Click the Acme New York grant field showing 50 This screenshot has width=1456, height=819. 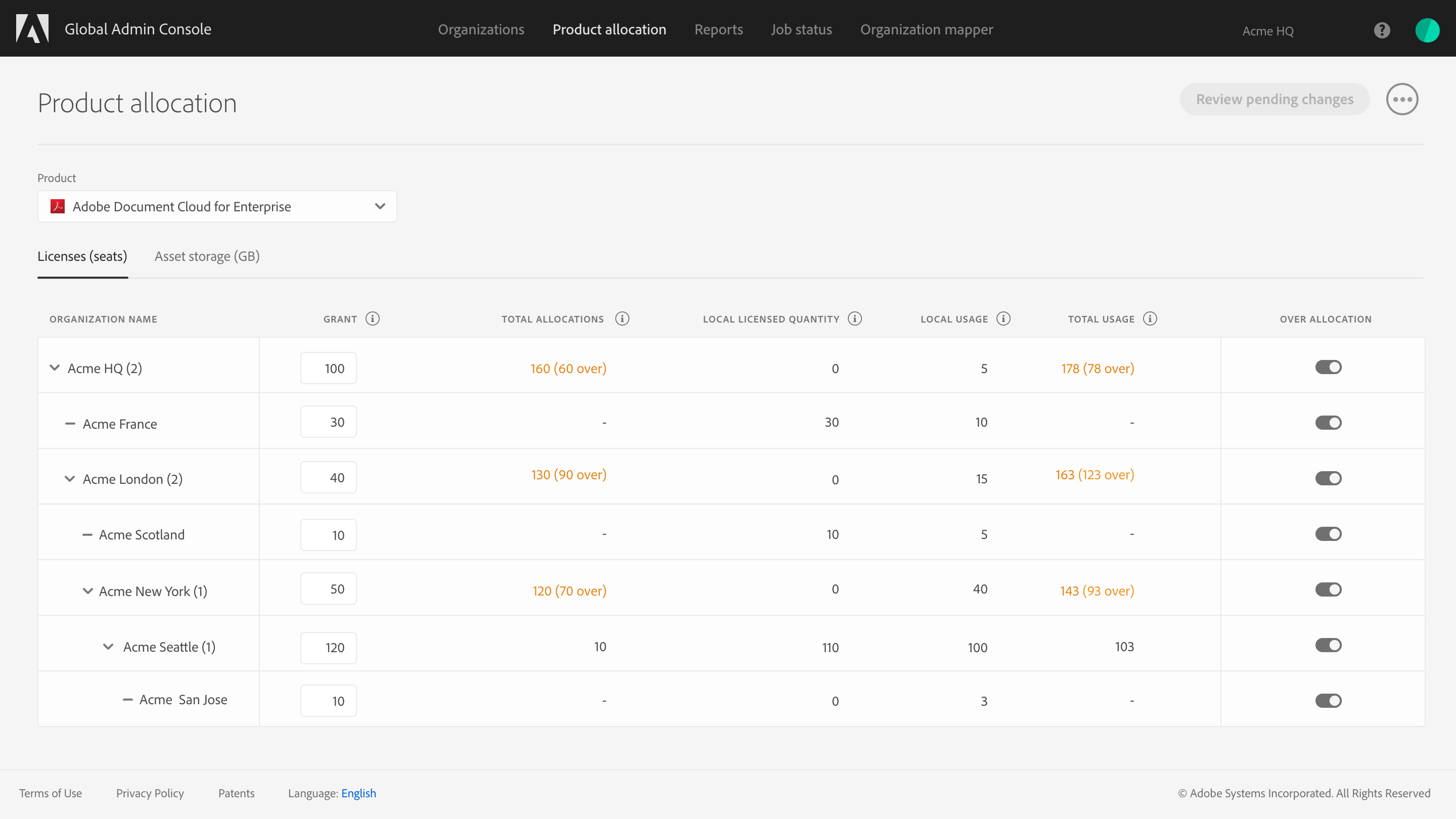[329, 588]
